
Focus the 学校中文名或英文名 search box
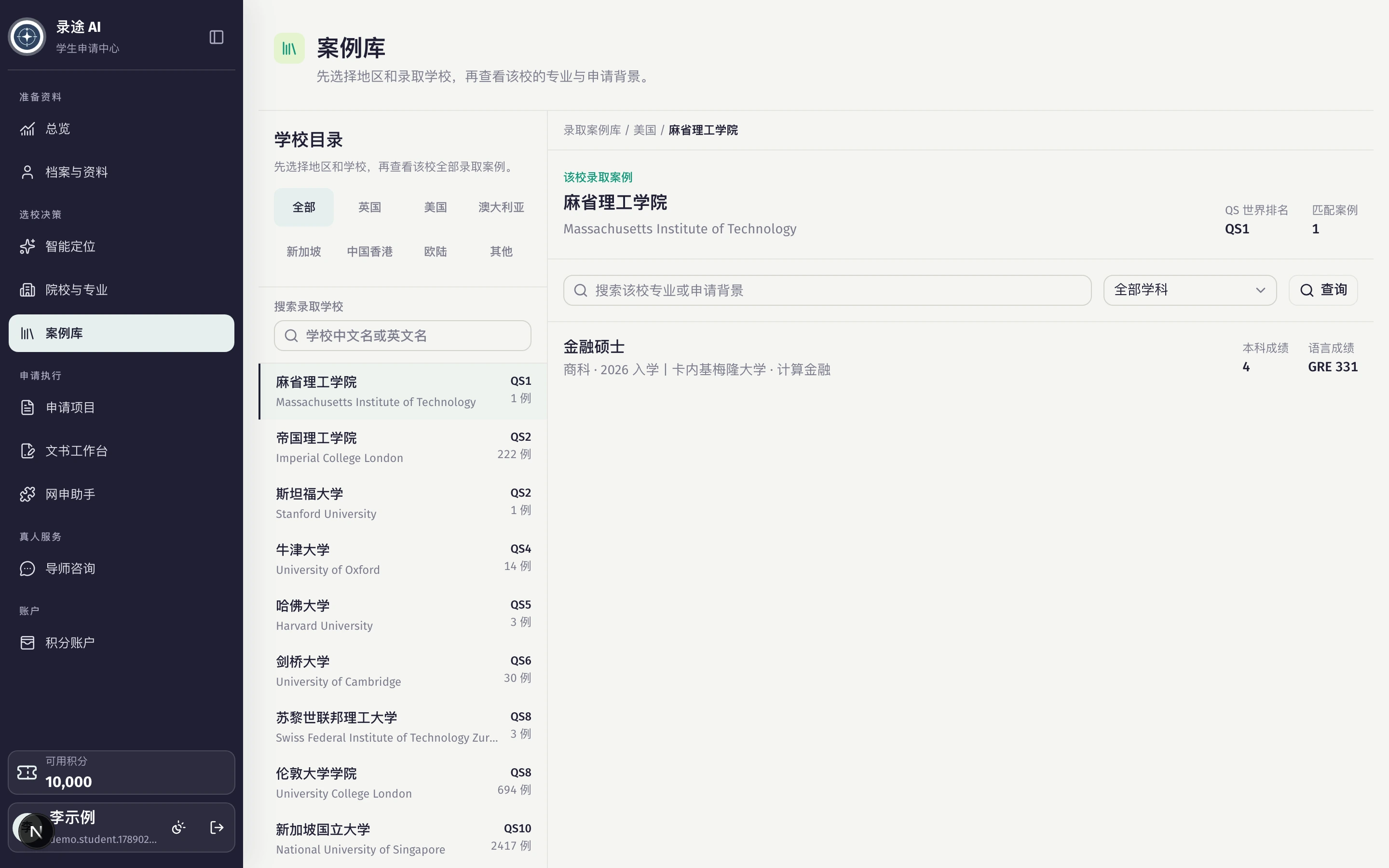[402, 336]
